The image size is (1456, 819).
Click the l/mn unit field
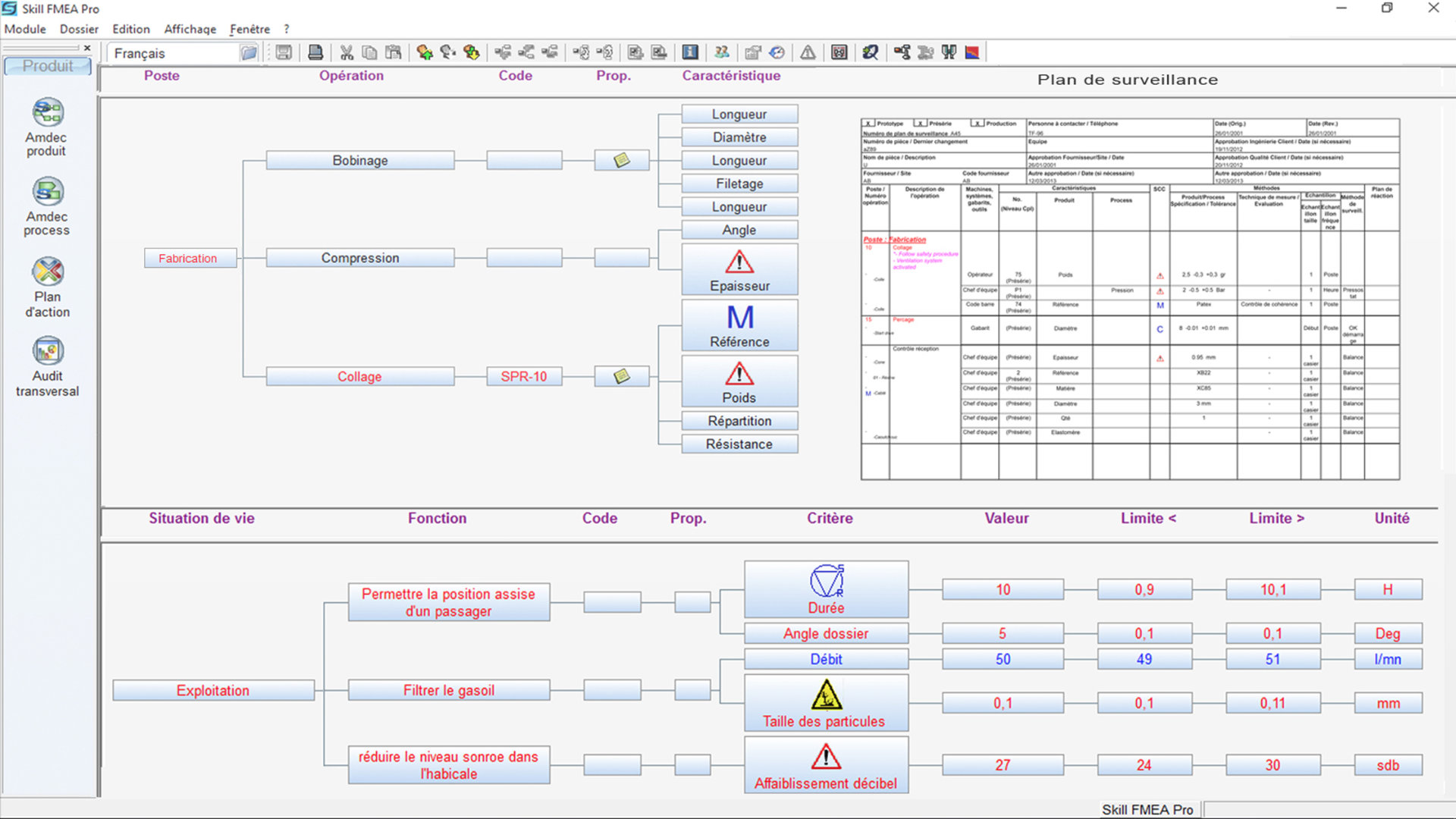[x=1388, y=659]
